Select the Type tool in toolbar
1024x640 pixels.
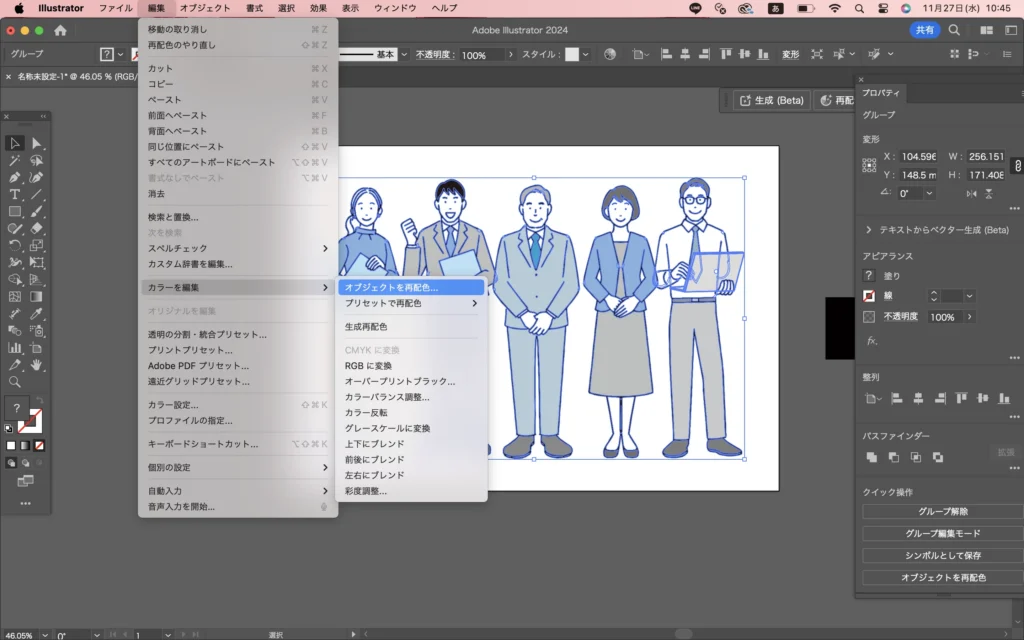(15, 194)
